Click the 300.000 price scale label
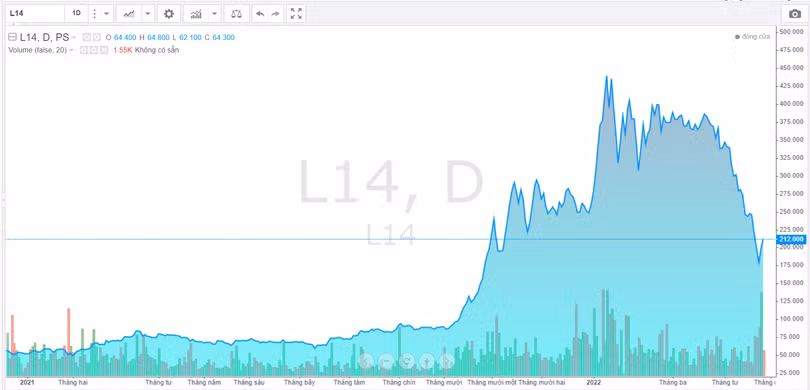Image resolution: width=810 pixels, height=390 pixels. coord(792,176)
